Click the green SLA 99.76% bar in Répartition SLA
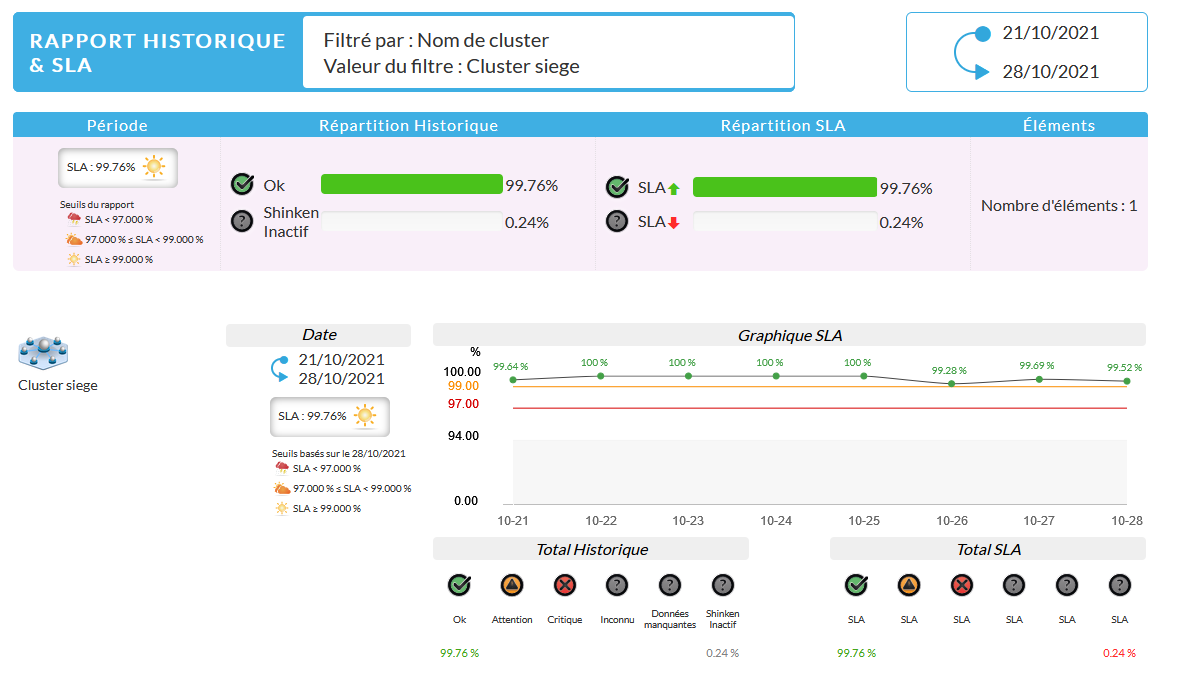The width and height of the screenshot is (1198, 689). 784,187
